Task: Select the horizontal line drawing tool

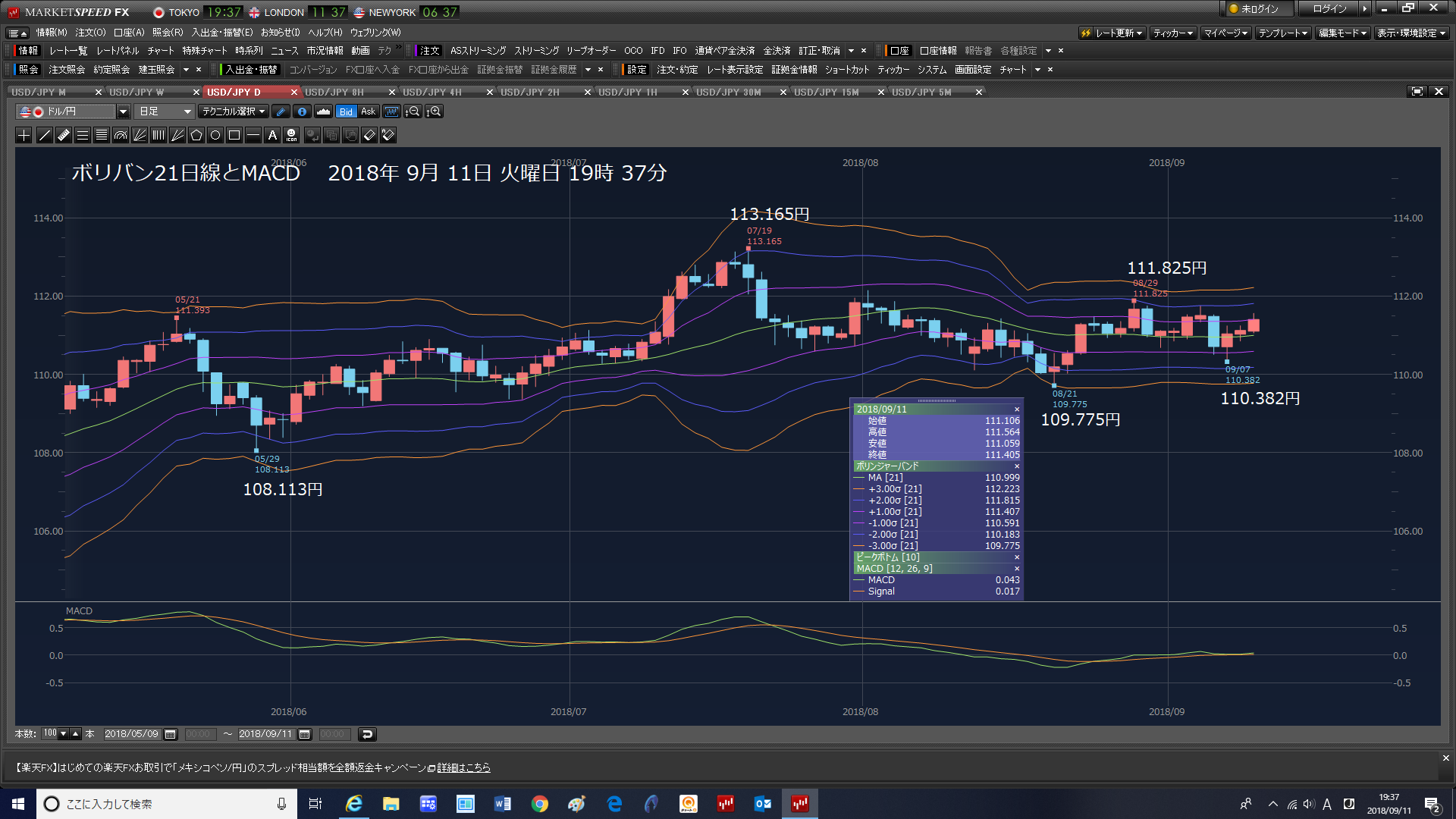Action: pos(253,135)
